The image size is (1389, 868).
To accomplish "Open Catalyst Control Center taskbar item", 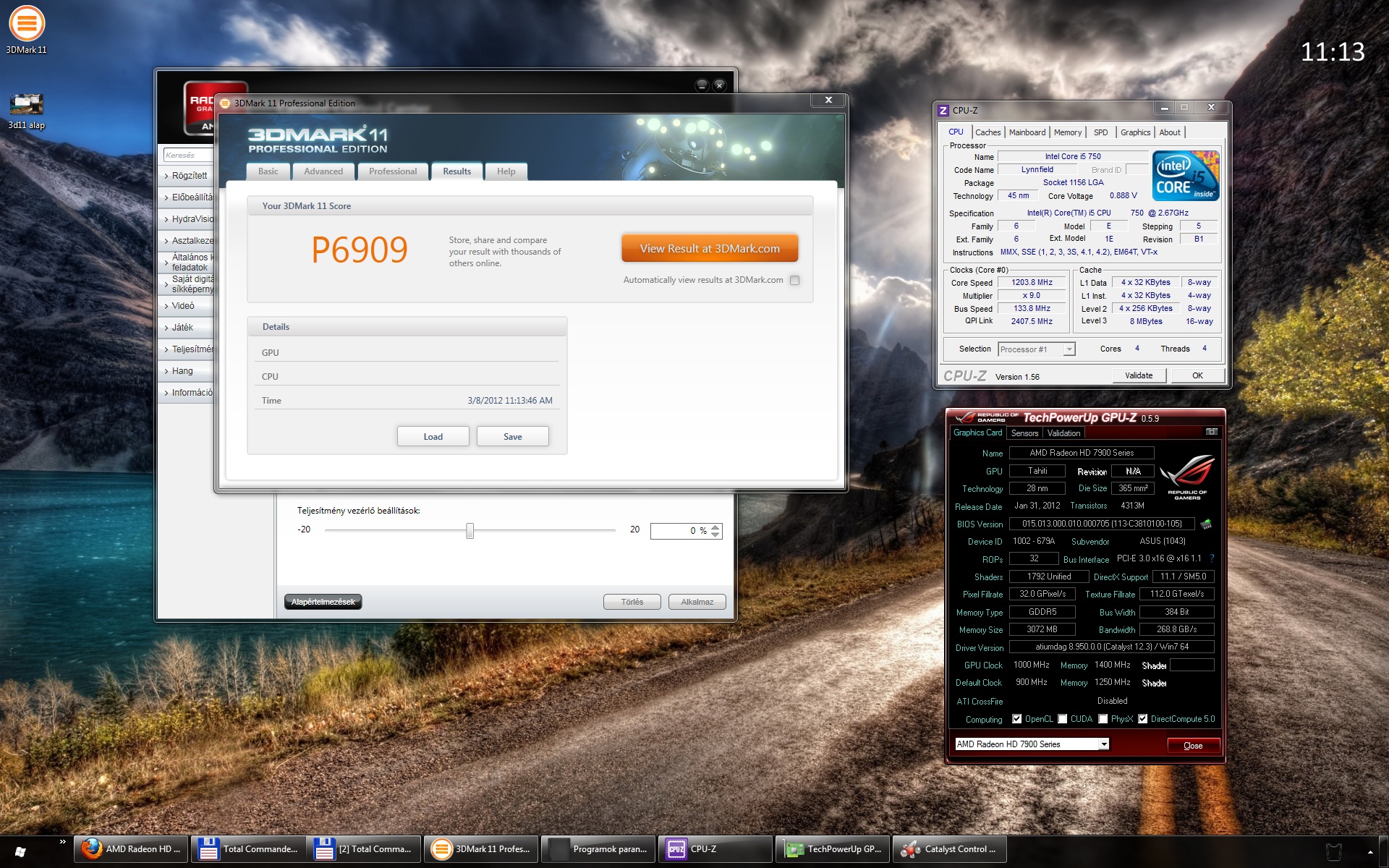I will tap(950, 849).
